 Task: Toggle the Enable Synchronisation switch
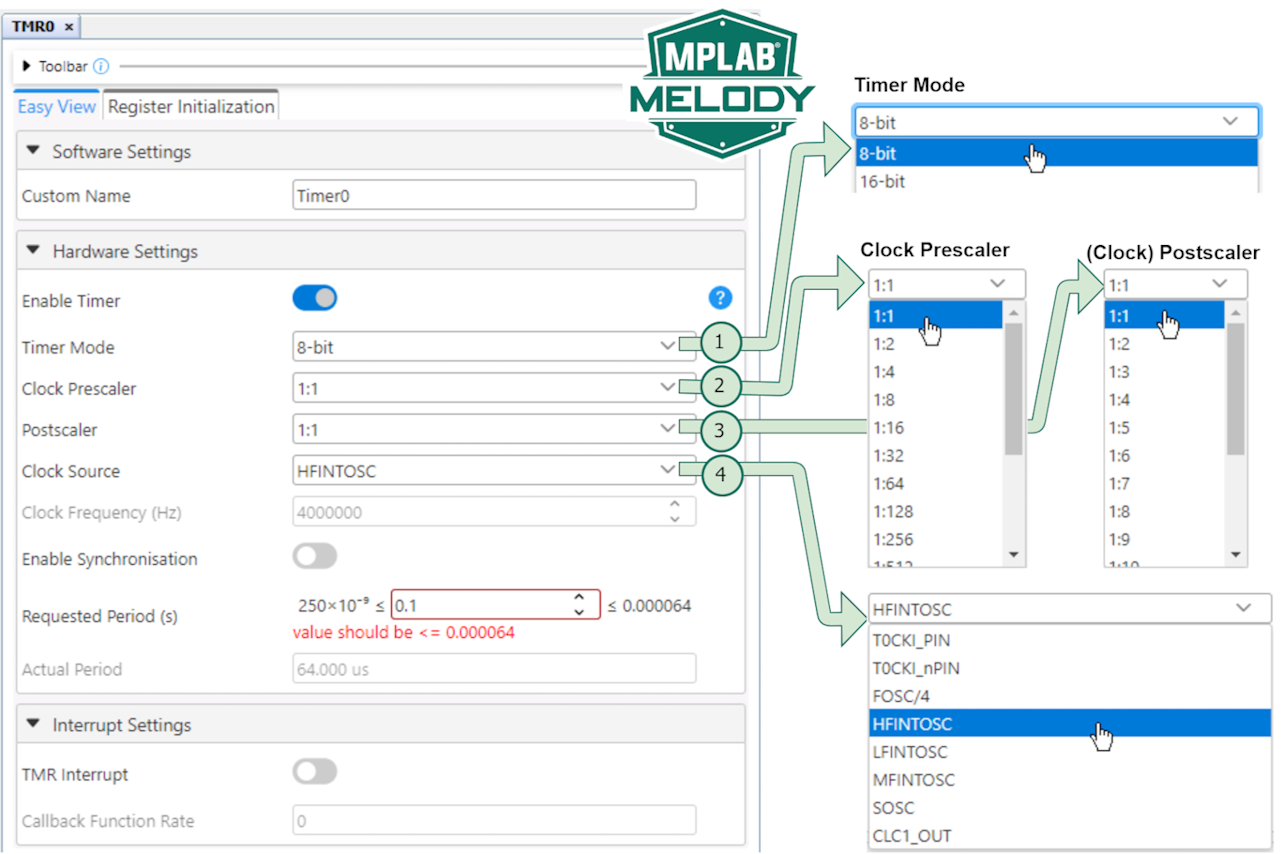point(315,556)
